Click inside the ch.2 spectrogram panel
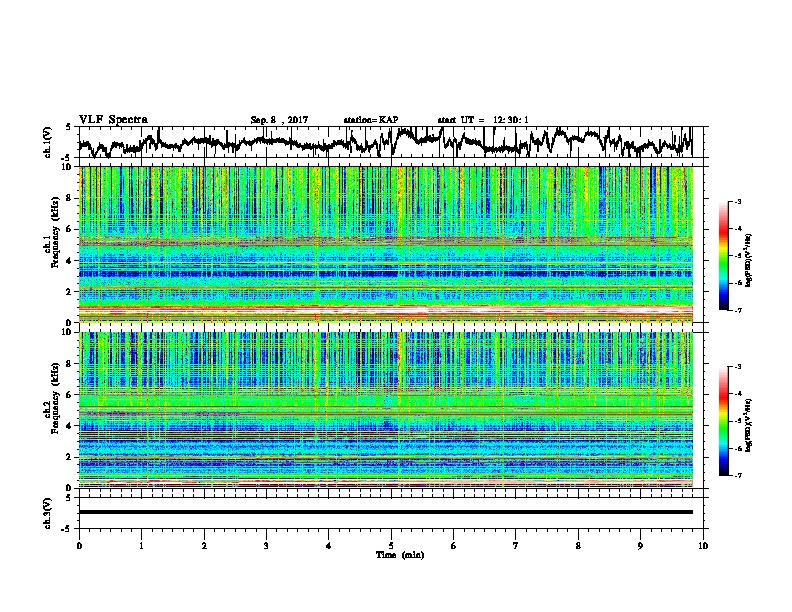Viewport: 792px width, 612px height. tap(386, 410)
